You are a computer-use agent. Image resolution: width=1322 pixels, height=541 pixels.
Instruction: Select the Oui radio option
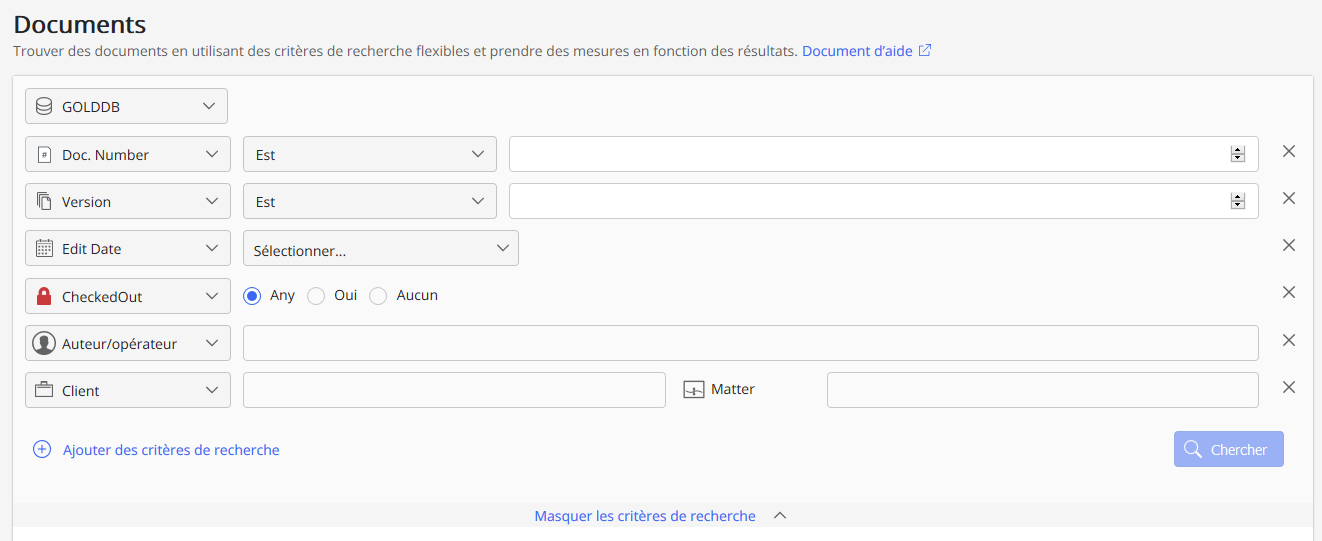coord(316,296)
